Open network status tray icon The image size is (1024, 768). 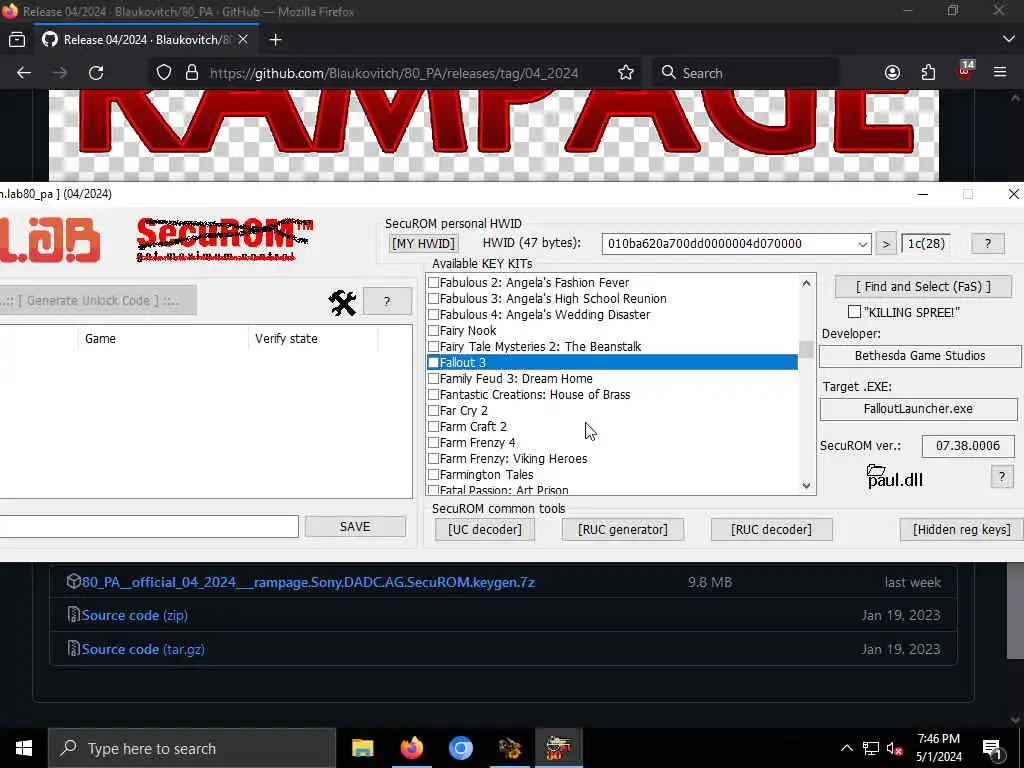pos(871,748)
